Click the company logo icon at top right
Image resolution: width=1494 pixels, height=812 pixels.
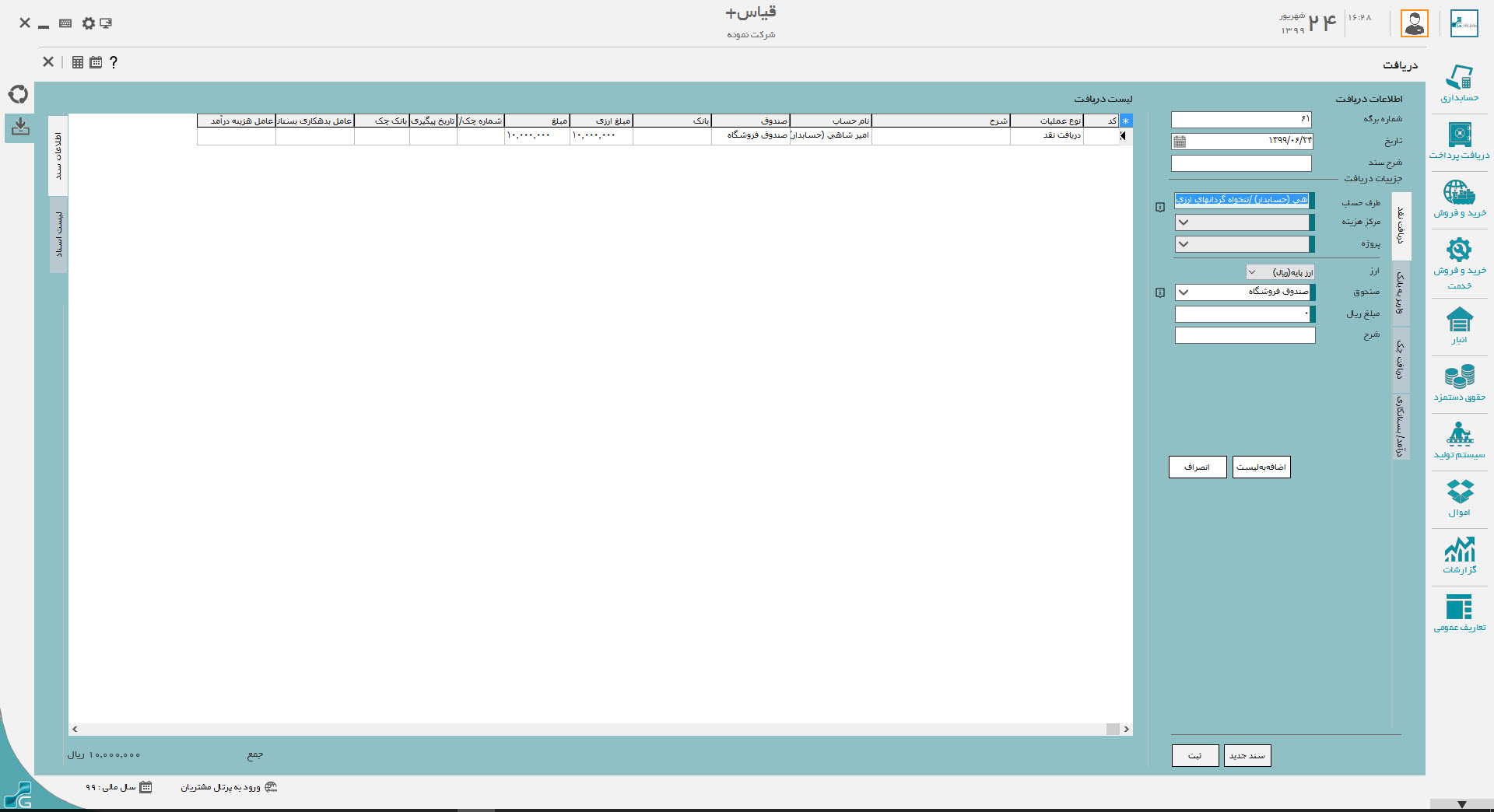(x=1464, y=23)
